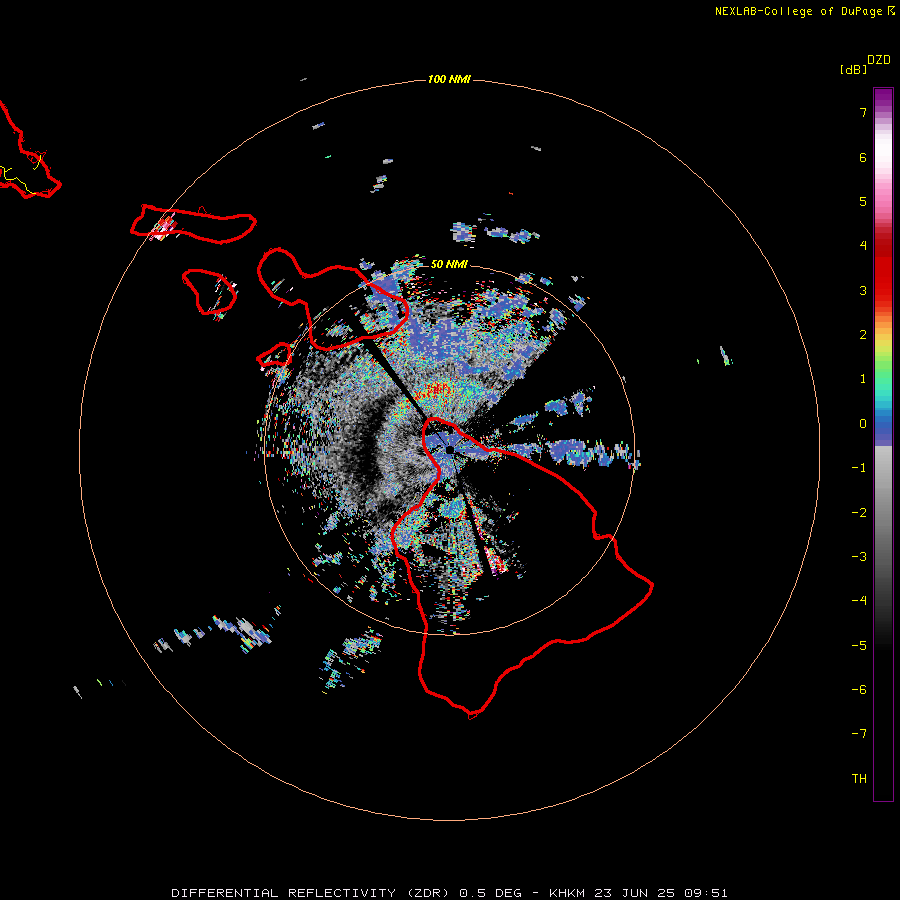Click the [dB] units label
Image resolution: width=900 pixels, height=900 pixels.
point(853,69)
